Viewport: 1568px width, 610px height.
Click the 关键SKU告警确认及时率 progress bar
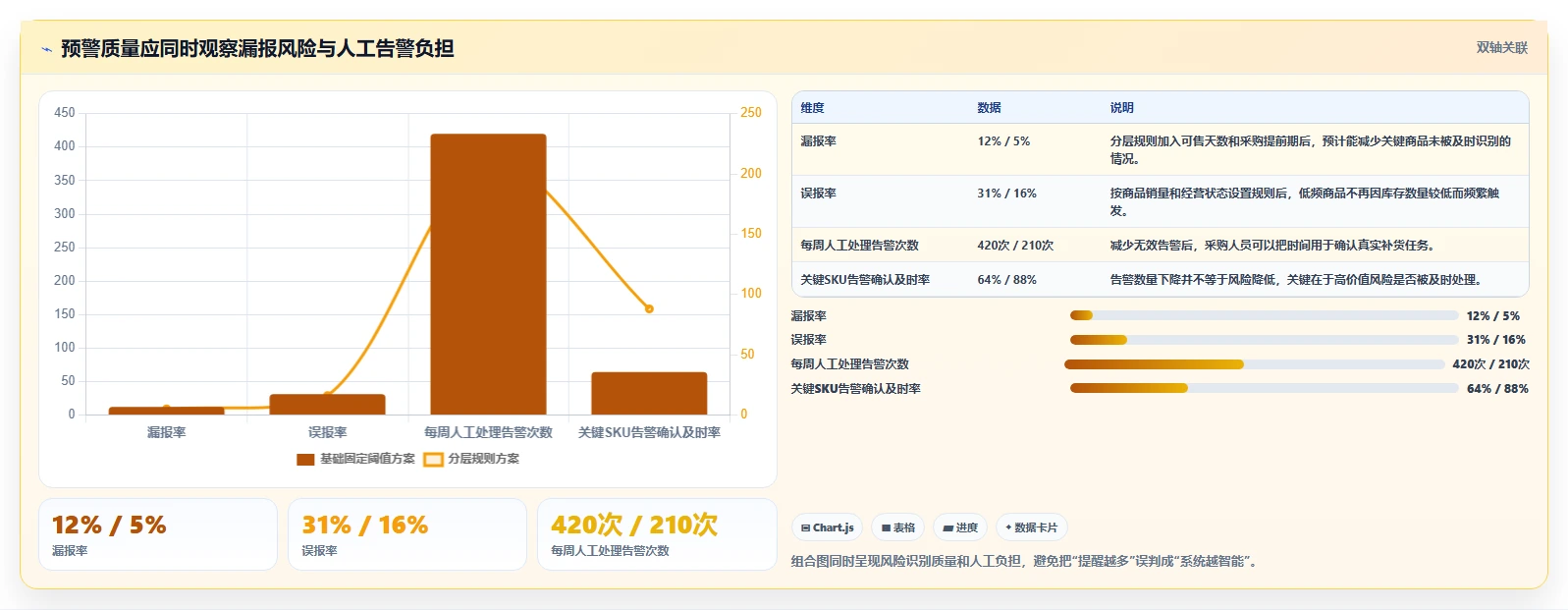1264,388
